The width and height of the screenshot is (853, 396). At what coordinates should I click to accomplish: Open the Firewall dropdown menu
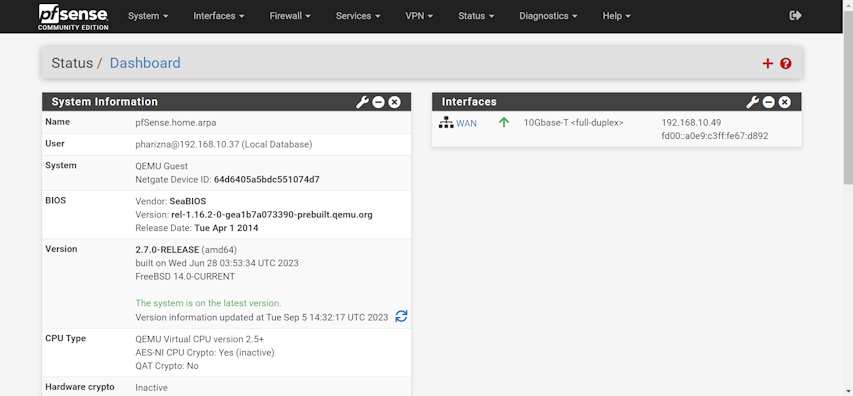[x=290, y=16]
